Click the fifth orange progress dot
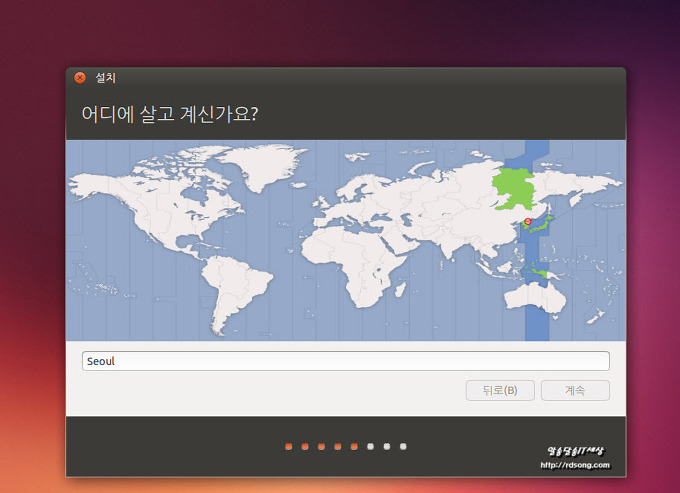680x493 pixels. click(354, 446)
